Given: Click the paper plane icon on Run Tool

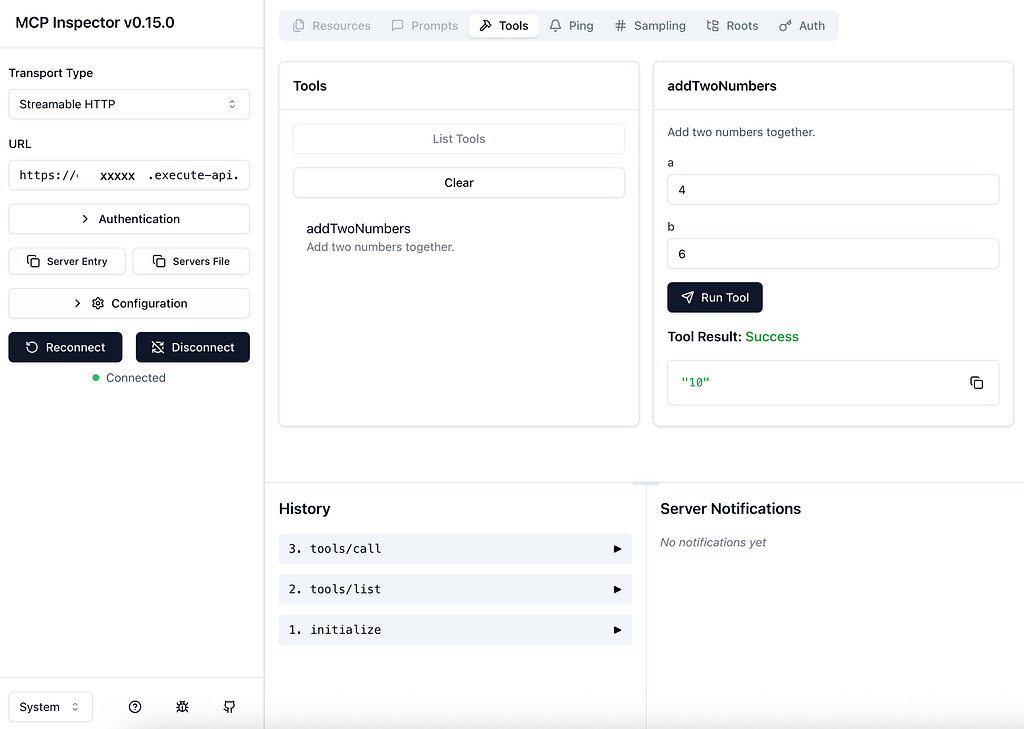Looking at the screenshot, I should (688, 297).
